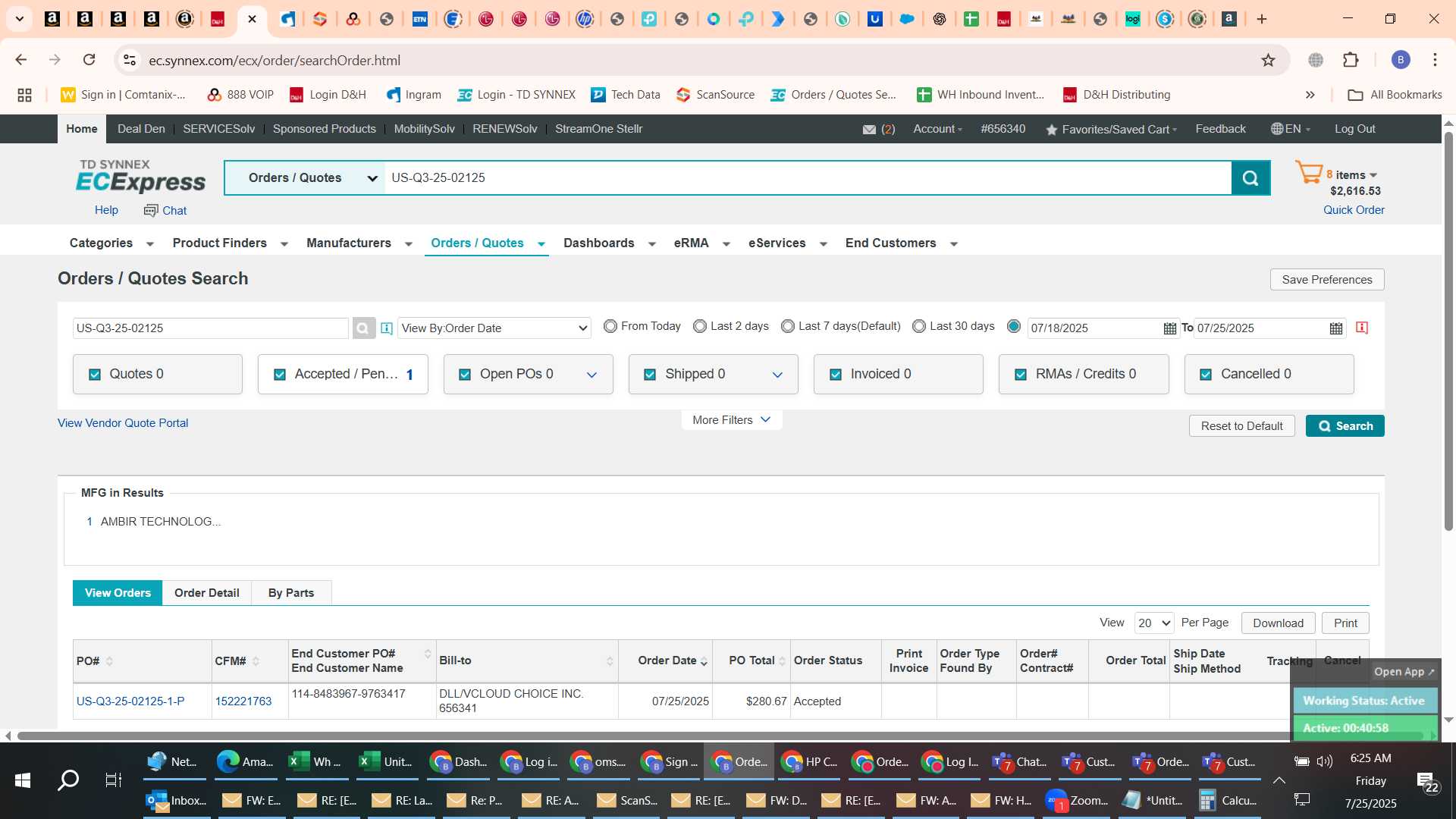
Task: Toggle the Cancelled checkbox
Action: [1206, 375]
